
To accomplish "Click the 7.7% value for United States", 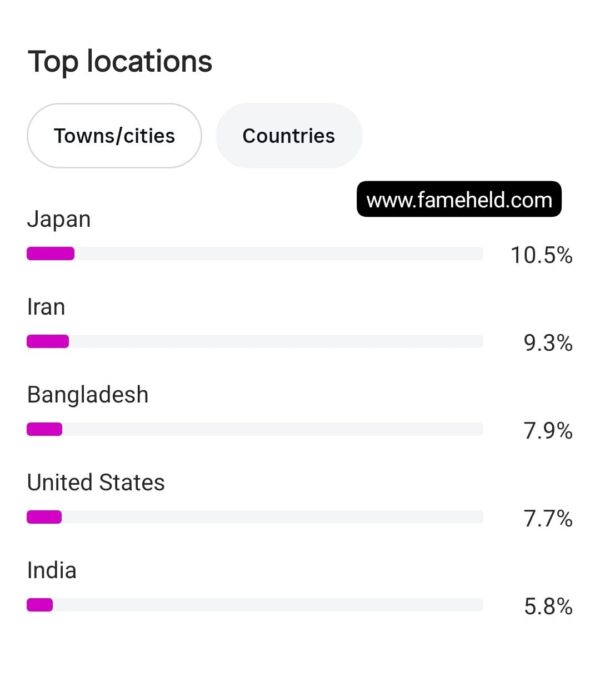I will point(548,519).
